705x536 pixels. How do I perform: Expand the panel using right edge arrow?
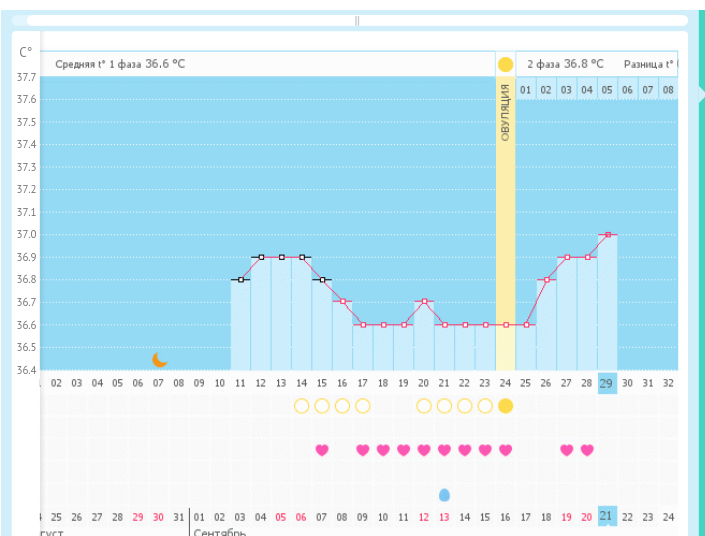700,93
